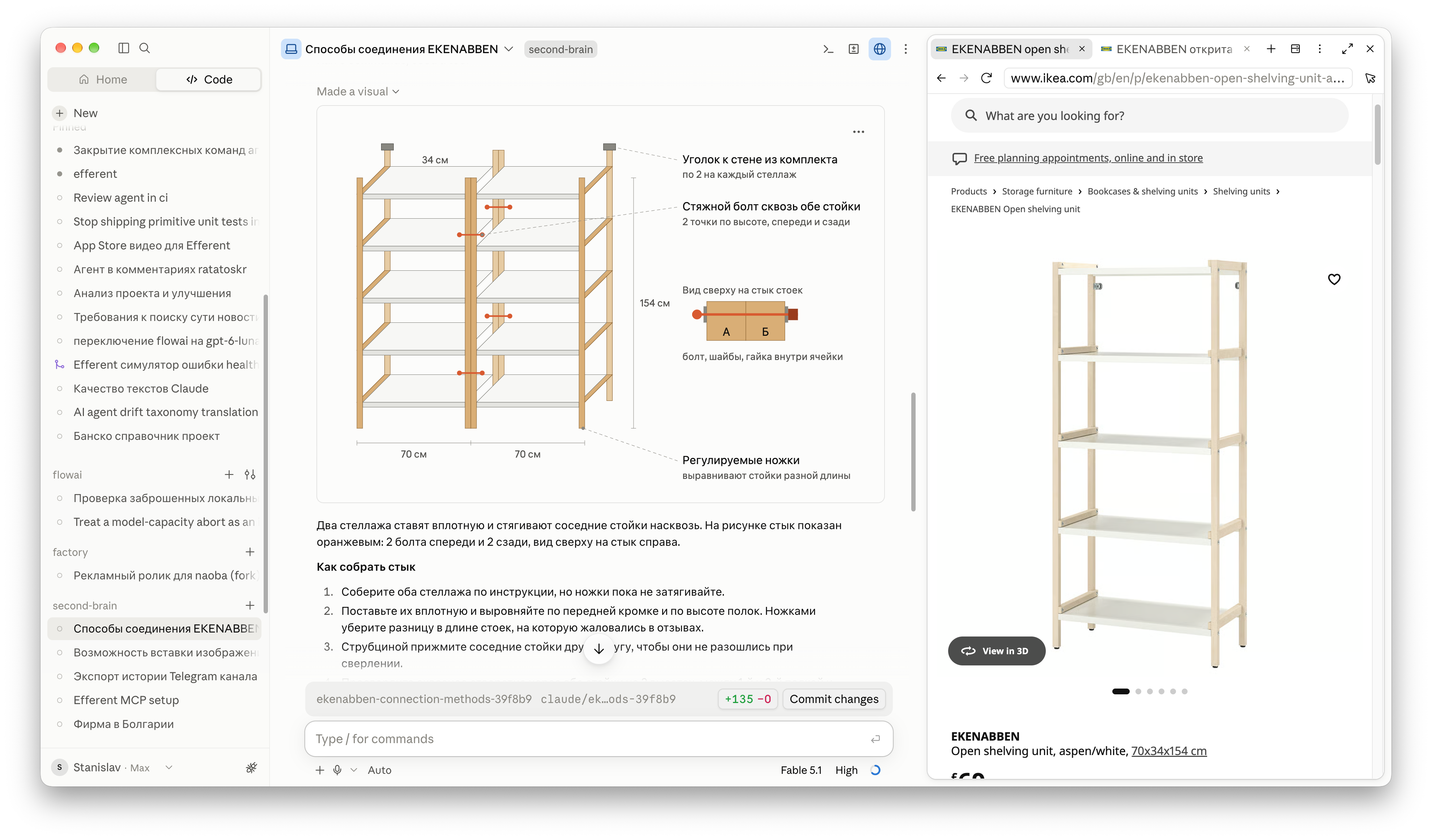Add new session in factory group
The image size is (1432, 840).
click(x=250, y=552)
